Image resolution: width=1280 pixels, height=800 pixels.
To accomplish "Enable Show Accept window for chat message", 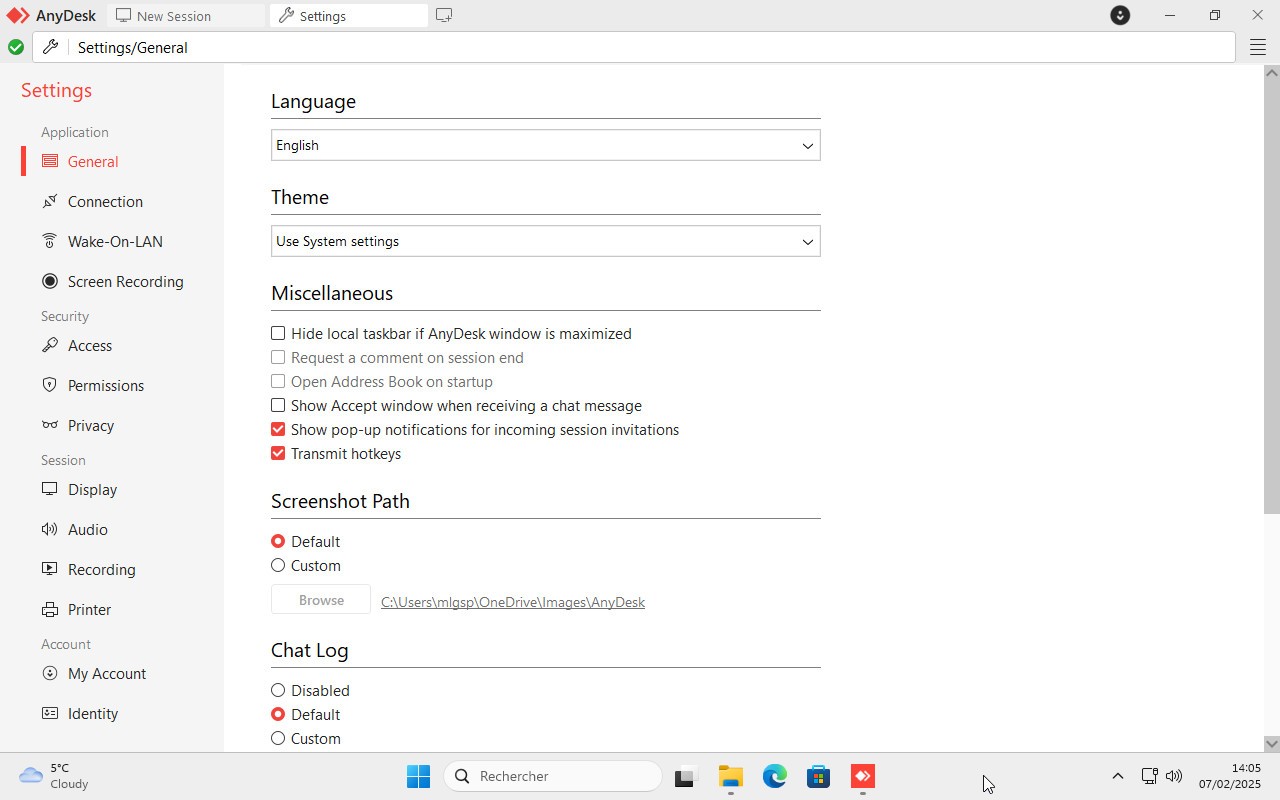I will (278, 405).
